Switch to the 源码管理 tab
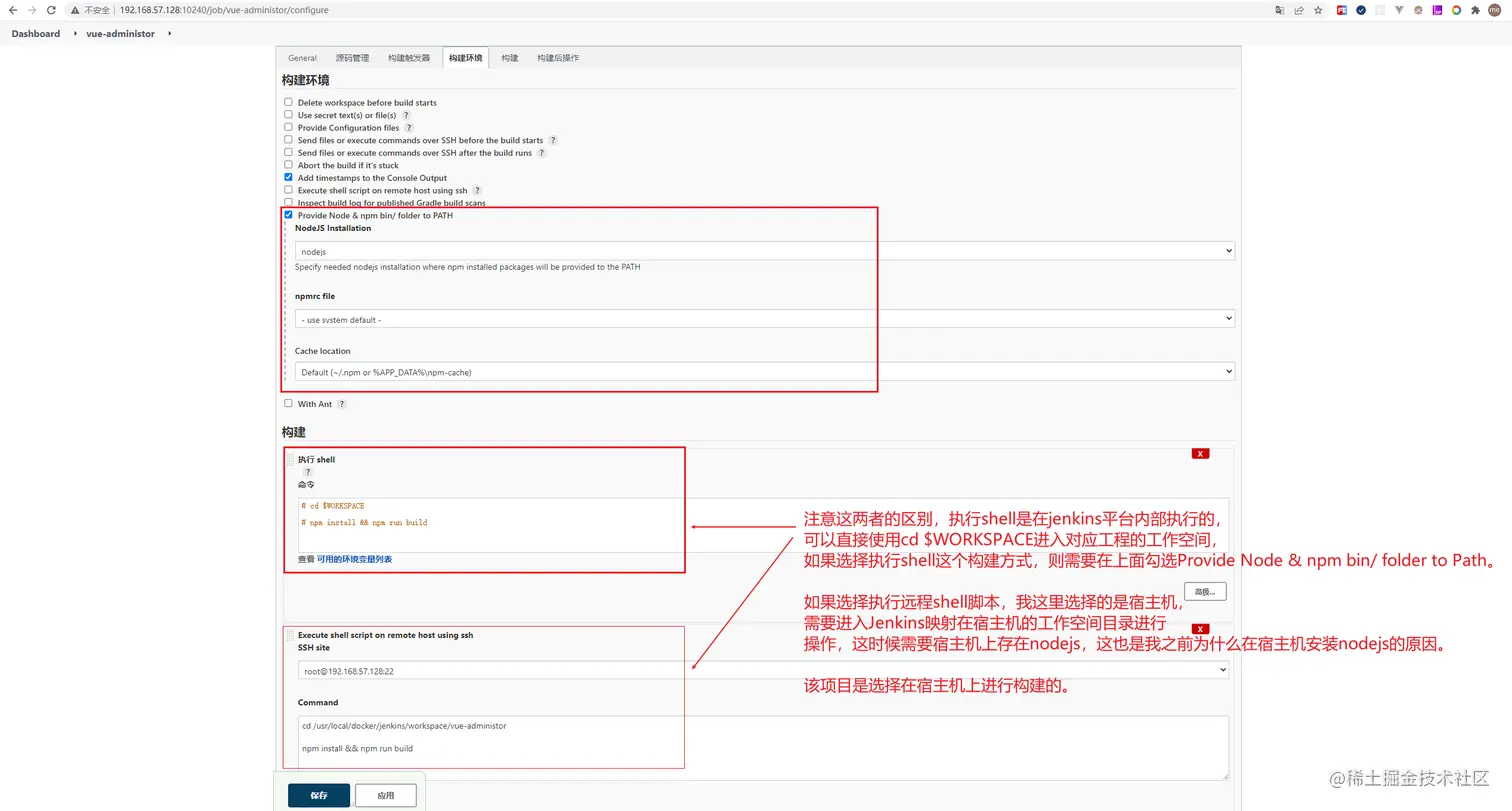 352,58
